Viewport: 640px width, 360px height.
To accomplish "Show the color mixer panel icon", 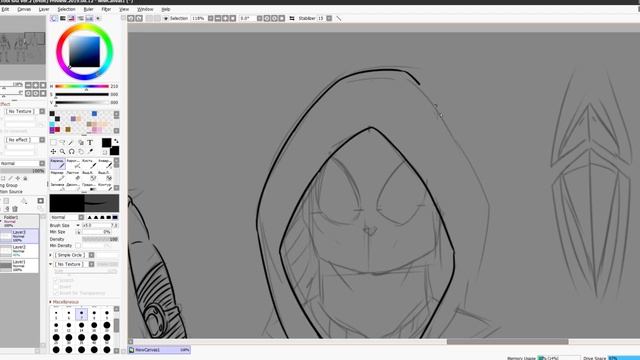I will (x=80, y=18).
